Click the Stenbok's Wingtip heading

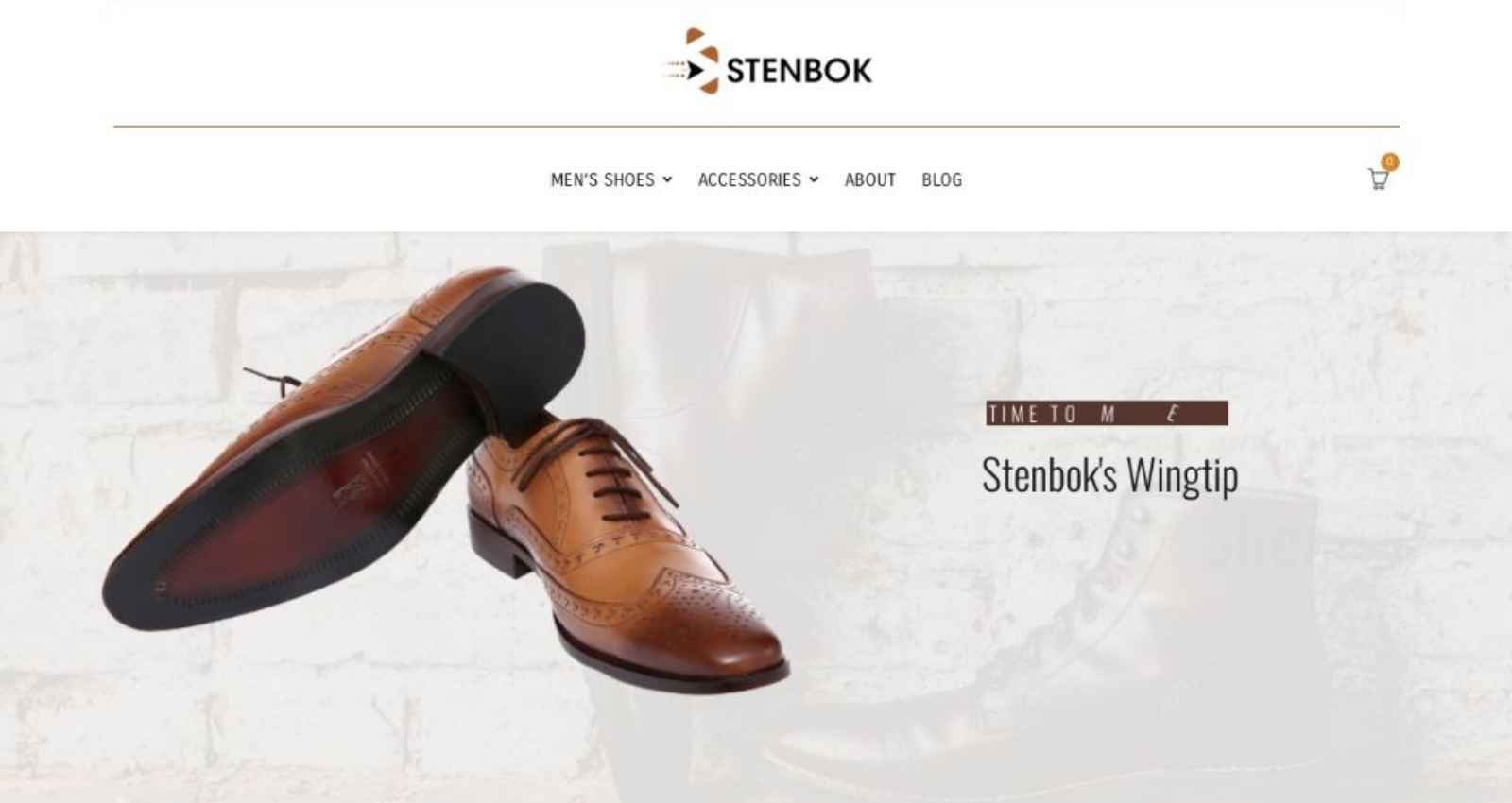[1109, 474]
